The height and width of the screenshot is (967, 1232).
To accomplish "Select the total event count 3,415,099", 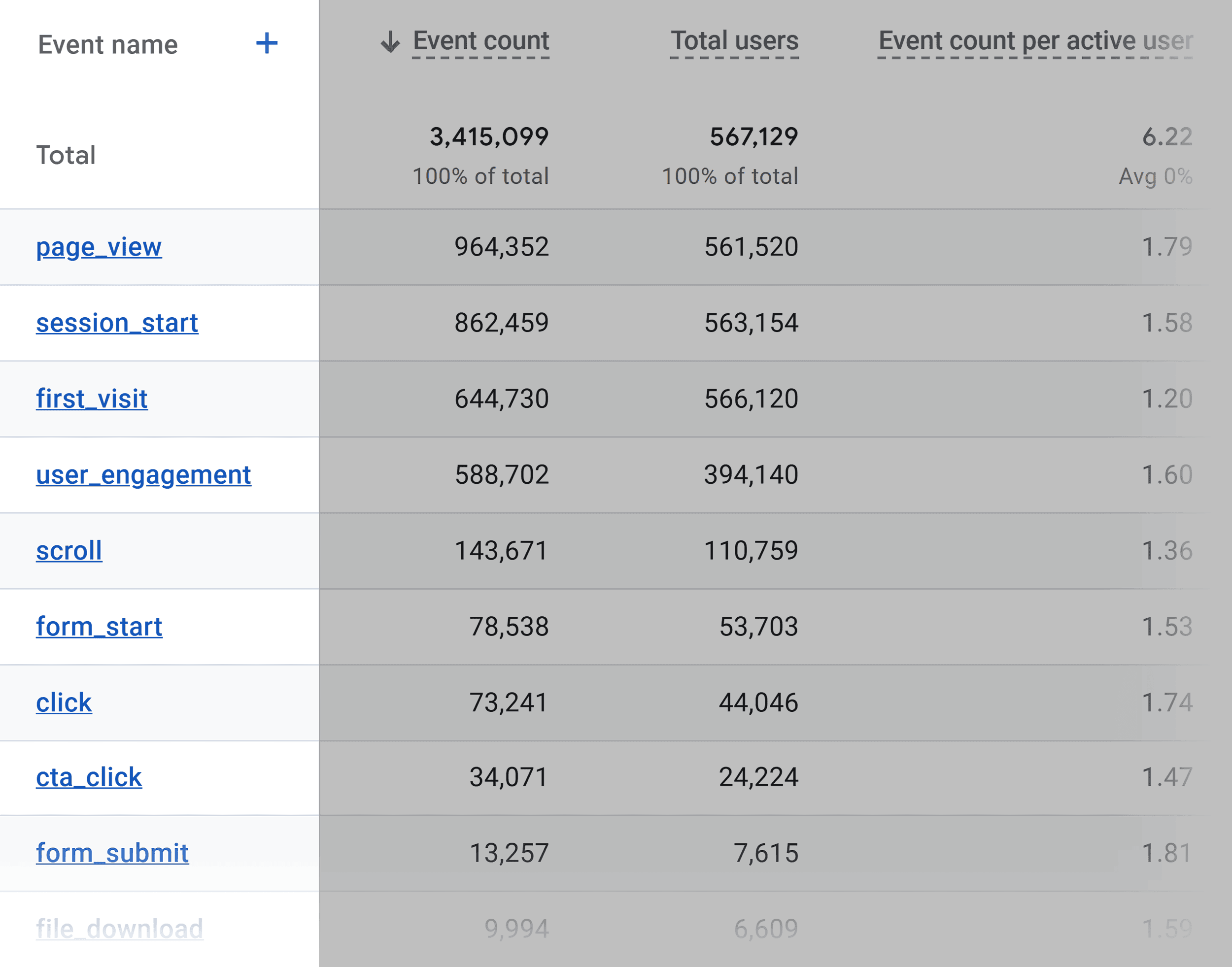I will (x=489, y=136).
